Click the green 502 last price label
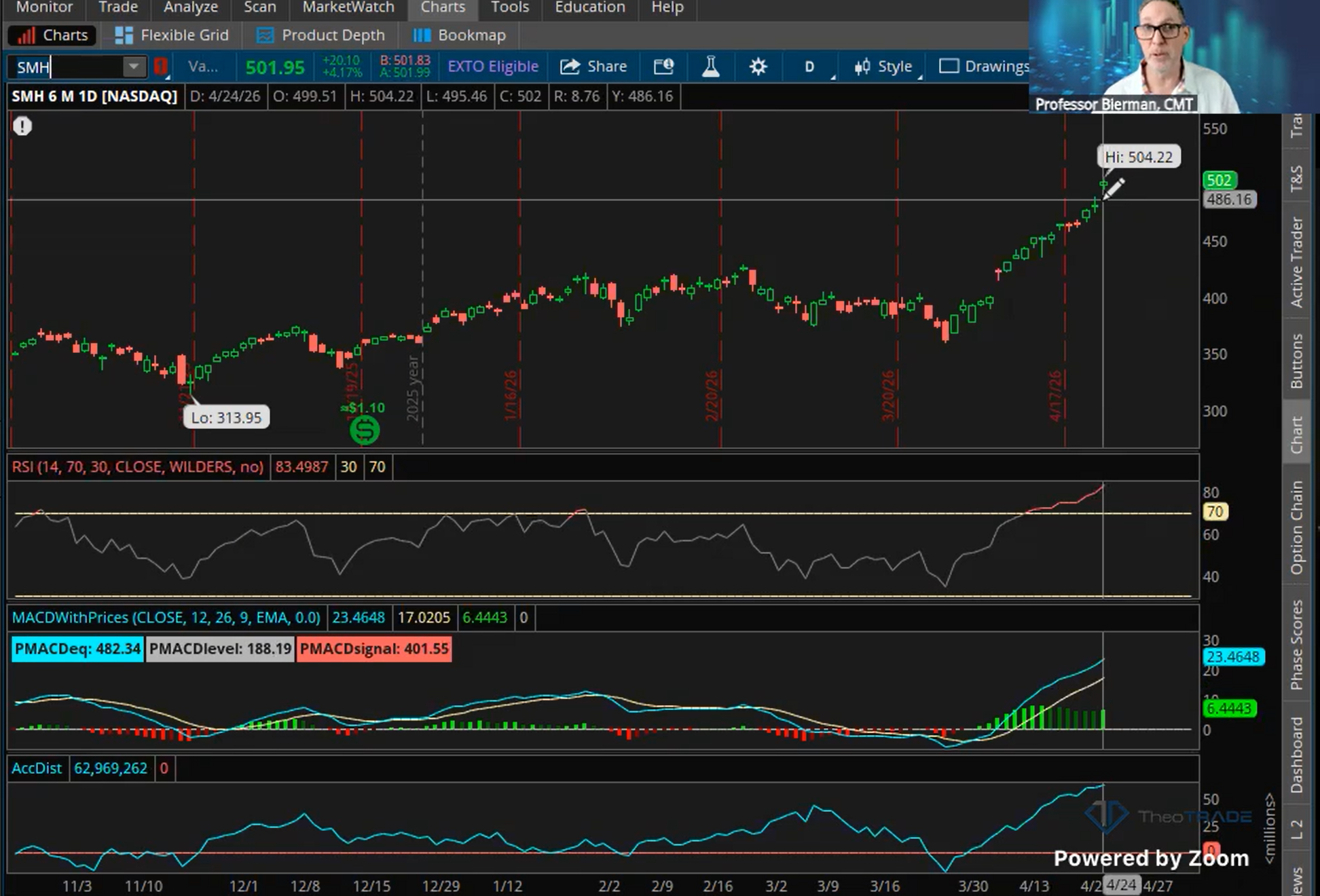Viewport: 1320px width, 896px height. click(1220, 181)
